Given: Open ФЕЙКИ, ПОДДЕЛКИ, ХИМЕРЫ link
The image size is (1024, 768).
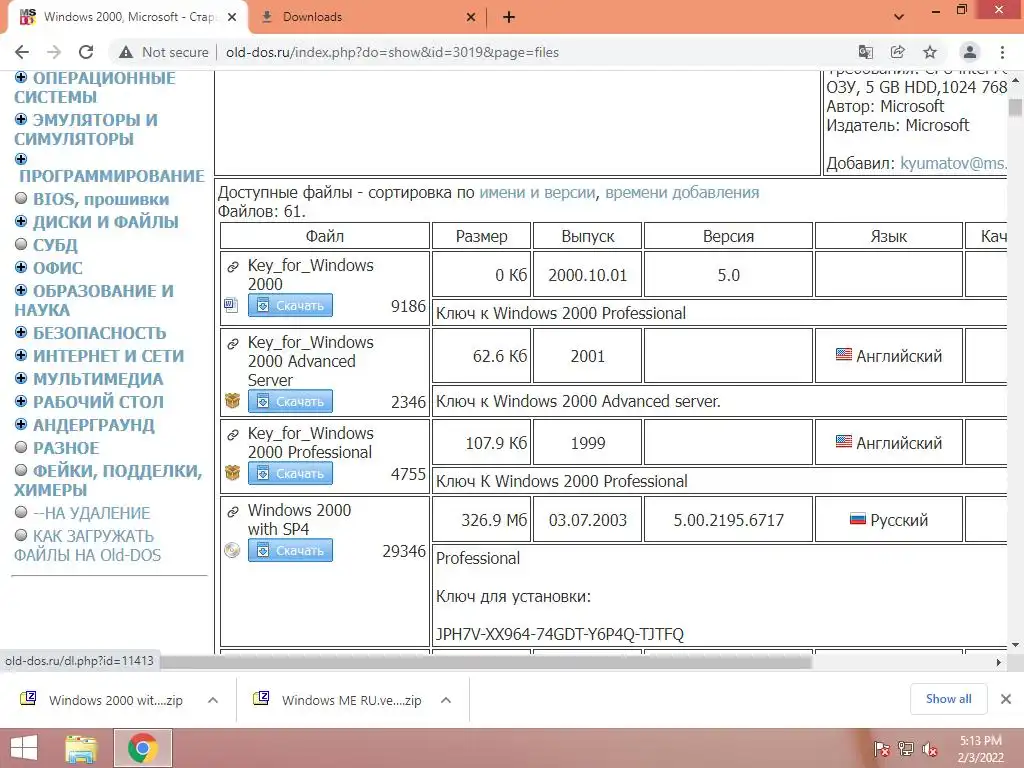Looking at the screenshot, I should [x=108, y=480].
